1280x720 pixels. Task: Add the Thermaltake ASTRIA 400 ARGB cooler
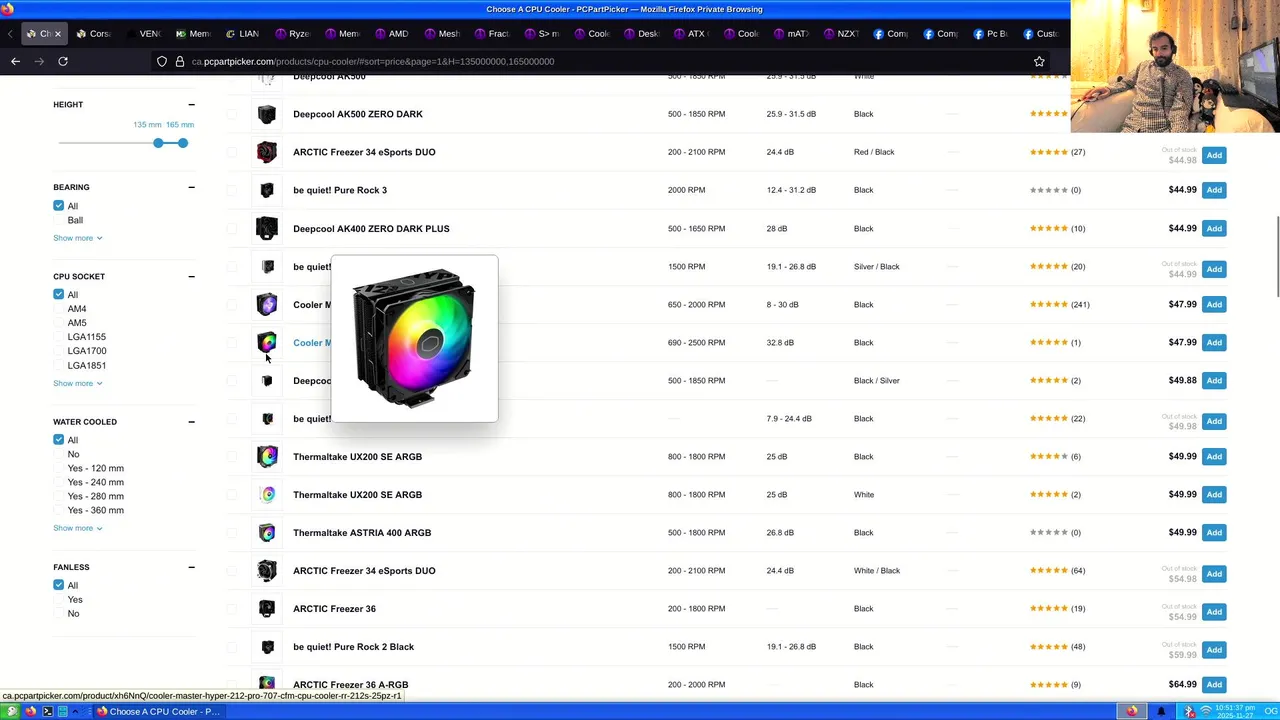[x=1214, y=533]
